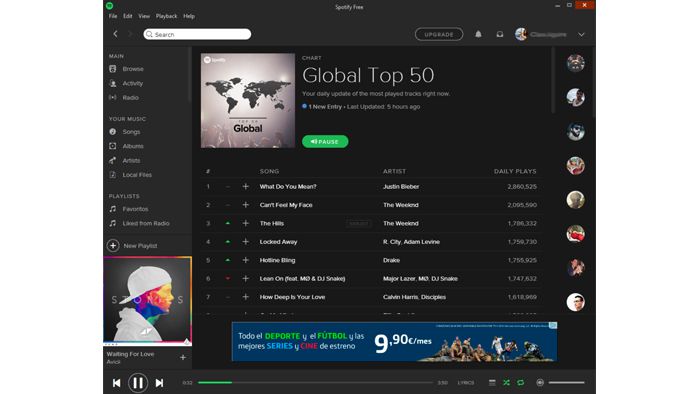Open R. City, Adam Levine artist link
The image size is (700, 394).
[x=411, y=242]
